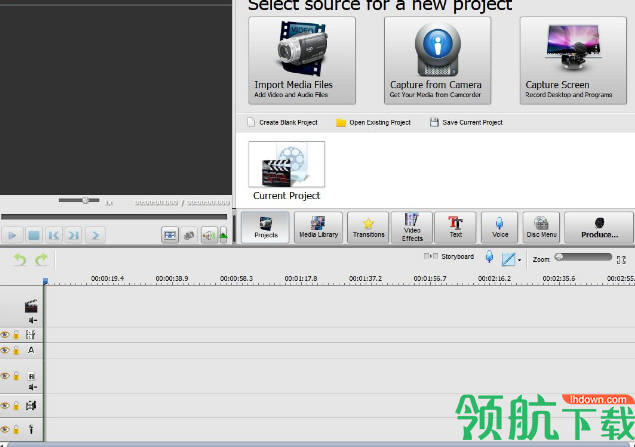Click the Produce... button
The width and height of the screenshot is (635, 447).
click(599, 228)
